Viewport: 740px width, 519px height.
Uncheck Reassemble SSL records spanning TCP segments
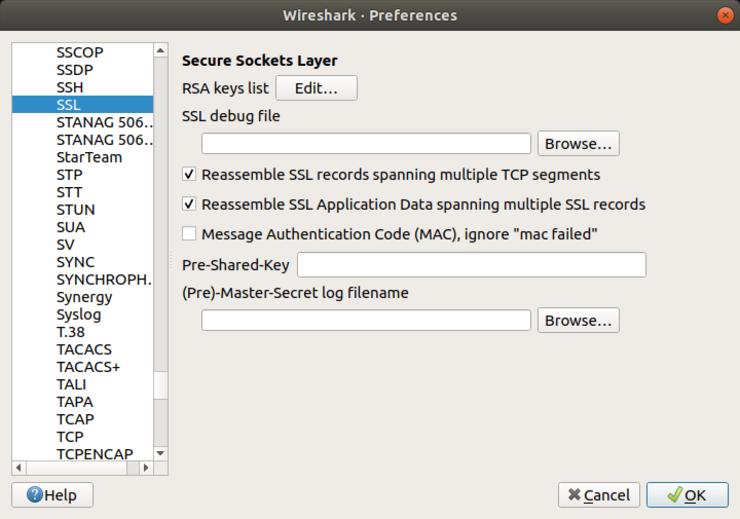click(189, 175)
